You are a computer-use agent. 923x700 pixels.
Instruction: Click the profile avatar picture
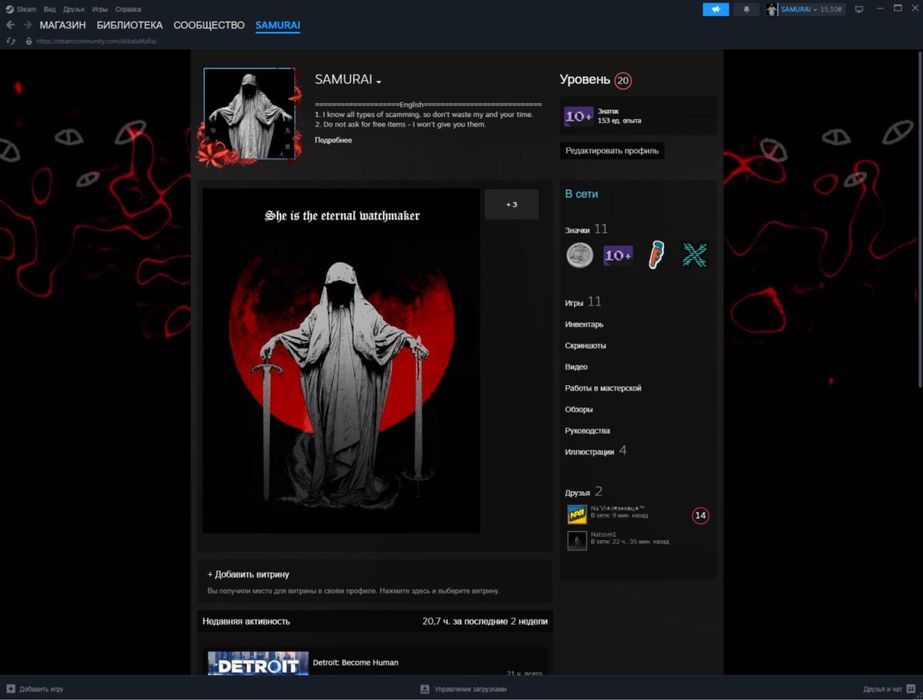point(249,114)
